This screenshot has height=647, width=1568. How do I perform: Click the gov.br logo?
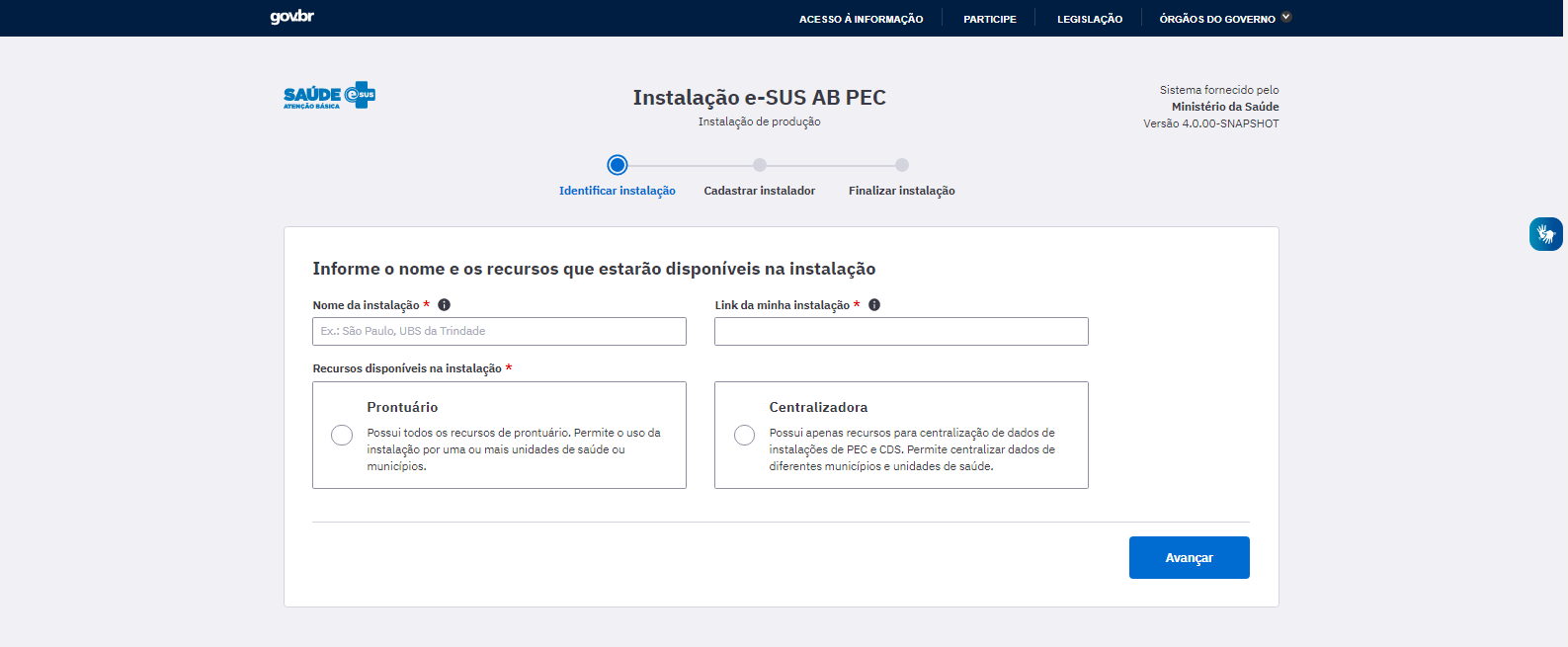click(x=291, y=17)
